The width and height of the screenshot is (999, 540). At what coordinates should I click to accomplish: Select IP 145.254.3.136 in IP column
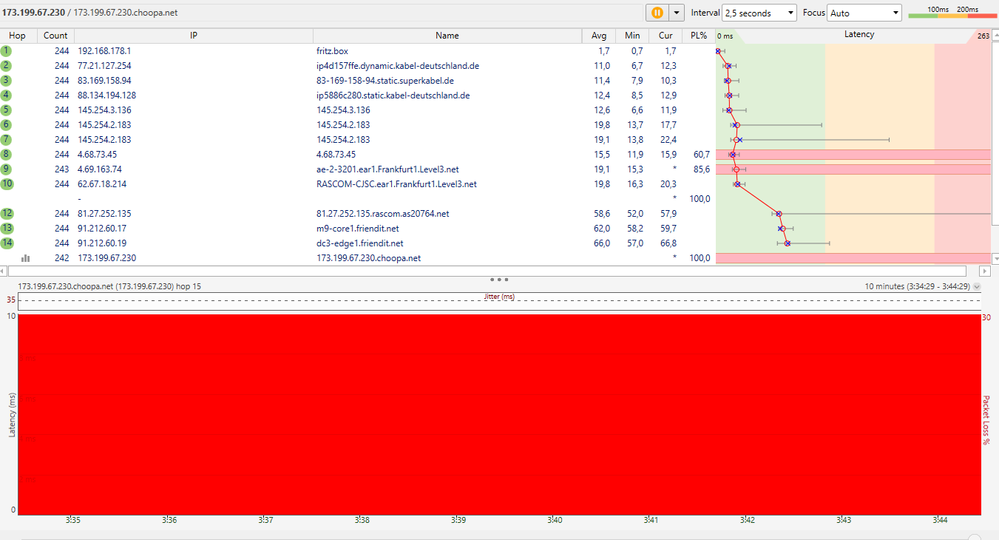[104, 110]
